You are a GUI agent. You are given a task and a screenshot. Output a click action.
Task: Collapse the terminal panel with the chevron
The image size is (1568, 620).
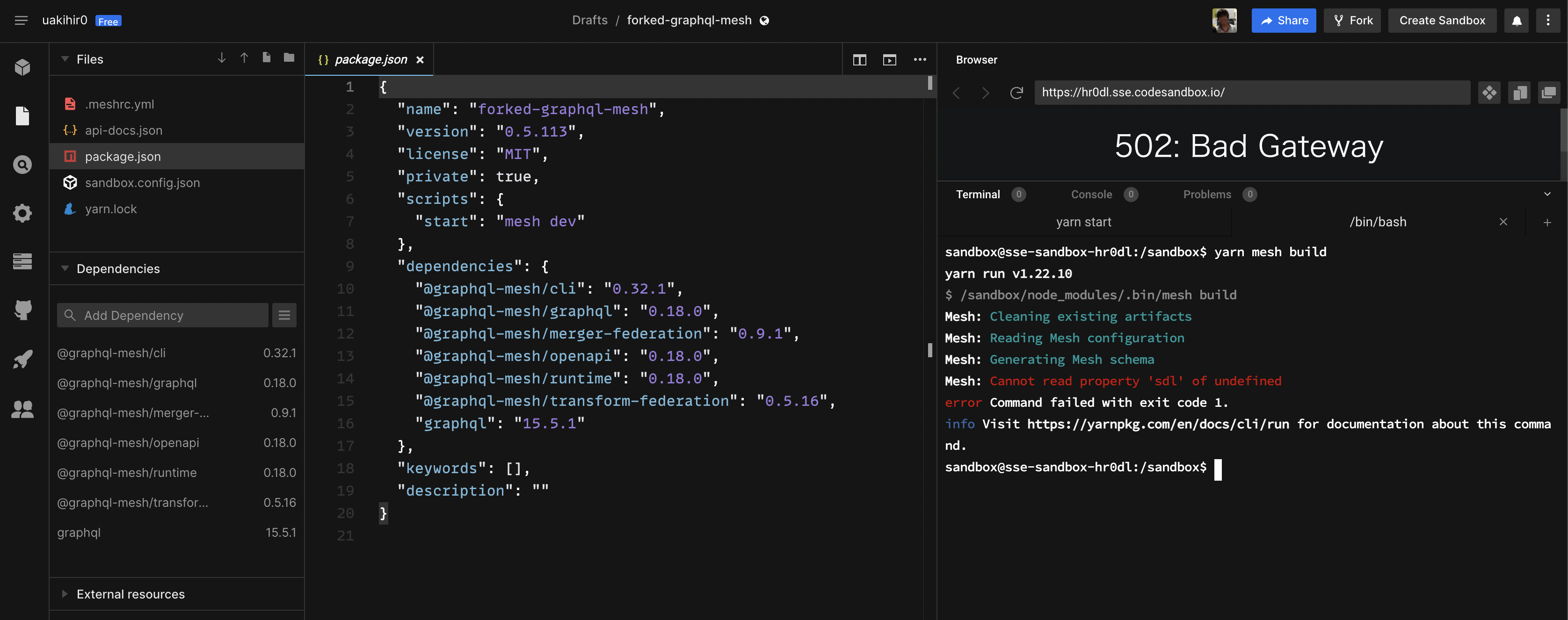tap(1546, 194)
